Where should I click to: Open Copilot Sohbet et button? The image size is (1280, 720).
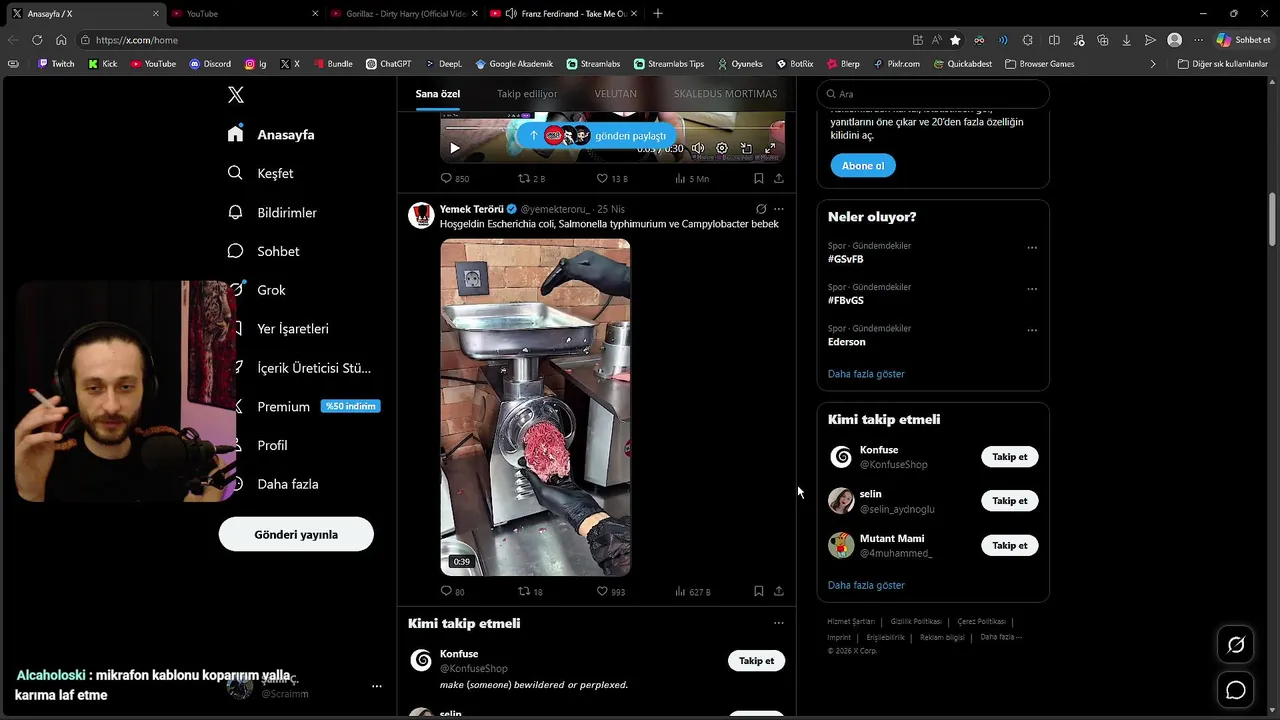click(x=1243, y=40)
